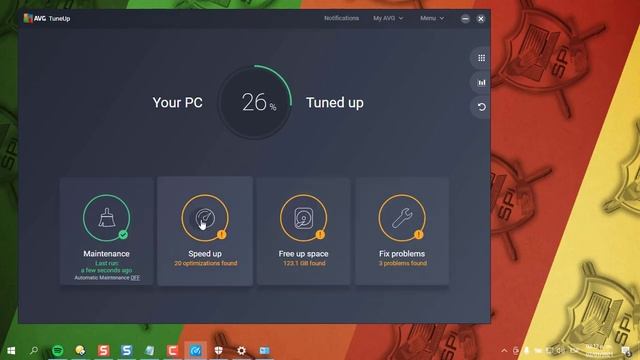Image resolution: width=640 pixels, height=360 pixels.
Task: Open the blue Snagit Editor taskbar icon
Action: tap(127, 350)
